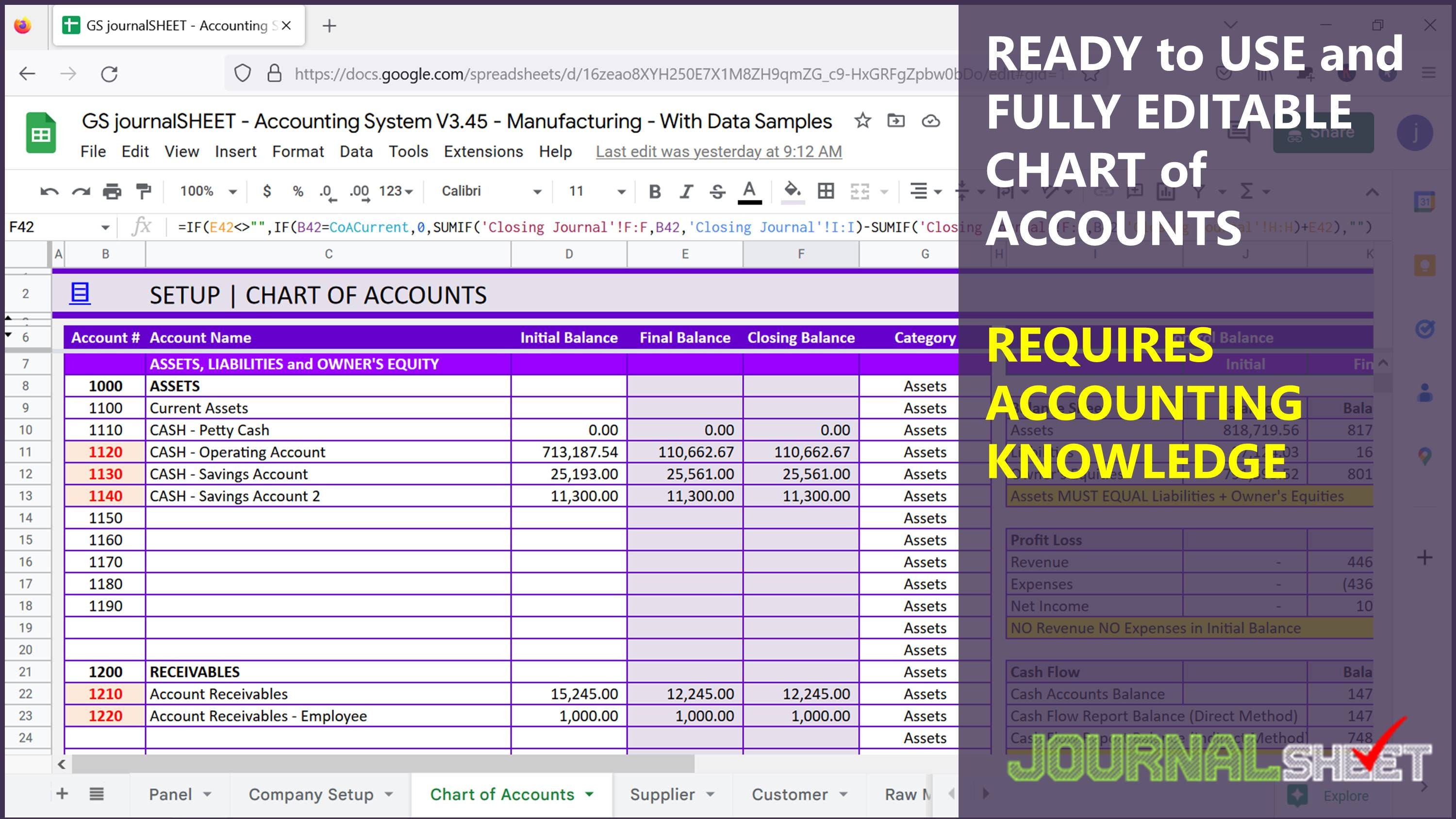Viewport: 1456px width, 819px height.
Task: Open the 123 number format dropdown
Action: coord(396,191)
